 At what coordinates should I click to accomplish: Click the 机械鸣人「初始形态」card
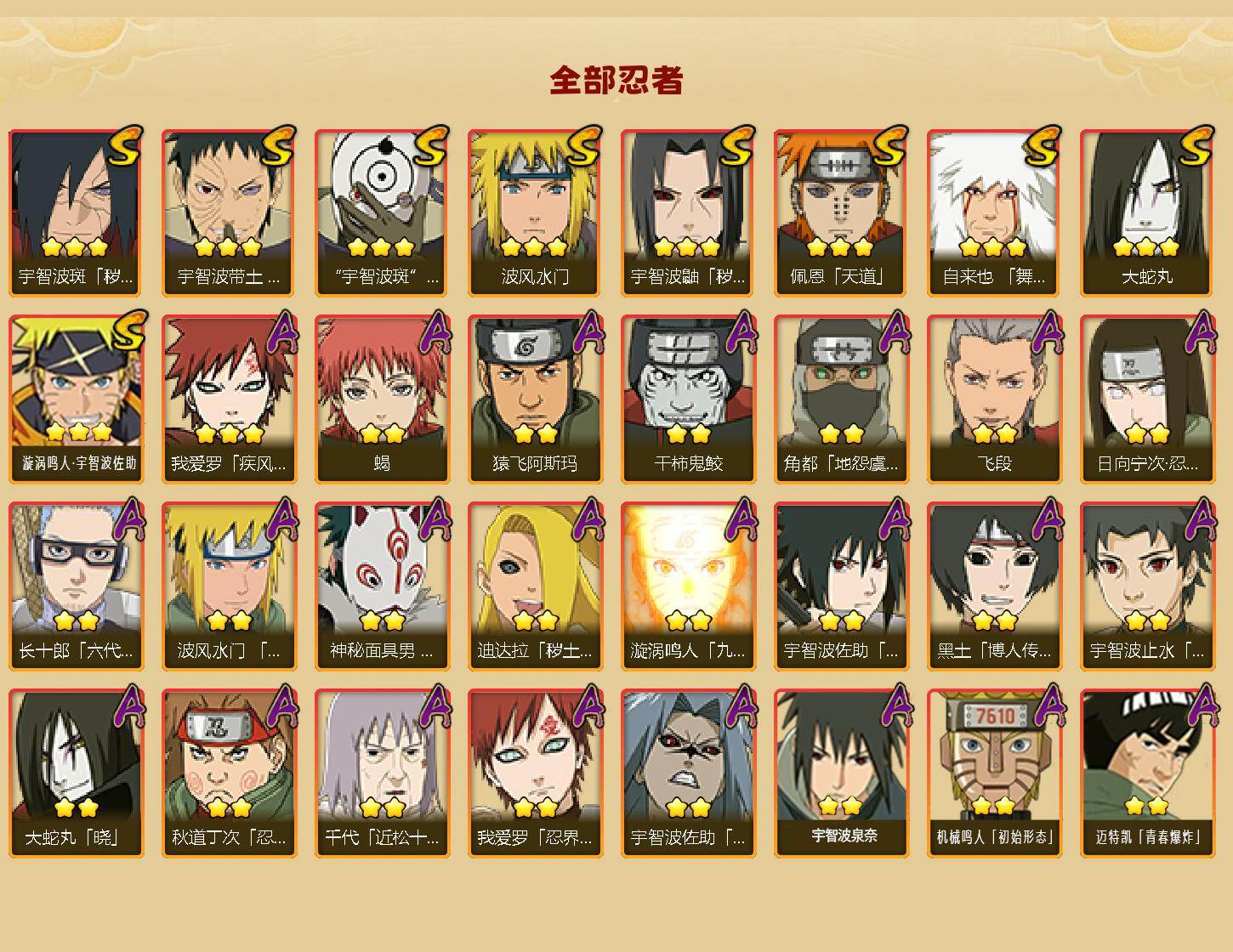pyautogui.click(x=994, y=773)
